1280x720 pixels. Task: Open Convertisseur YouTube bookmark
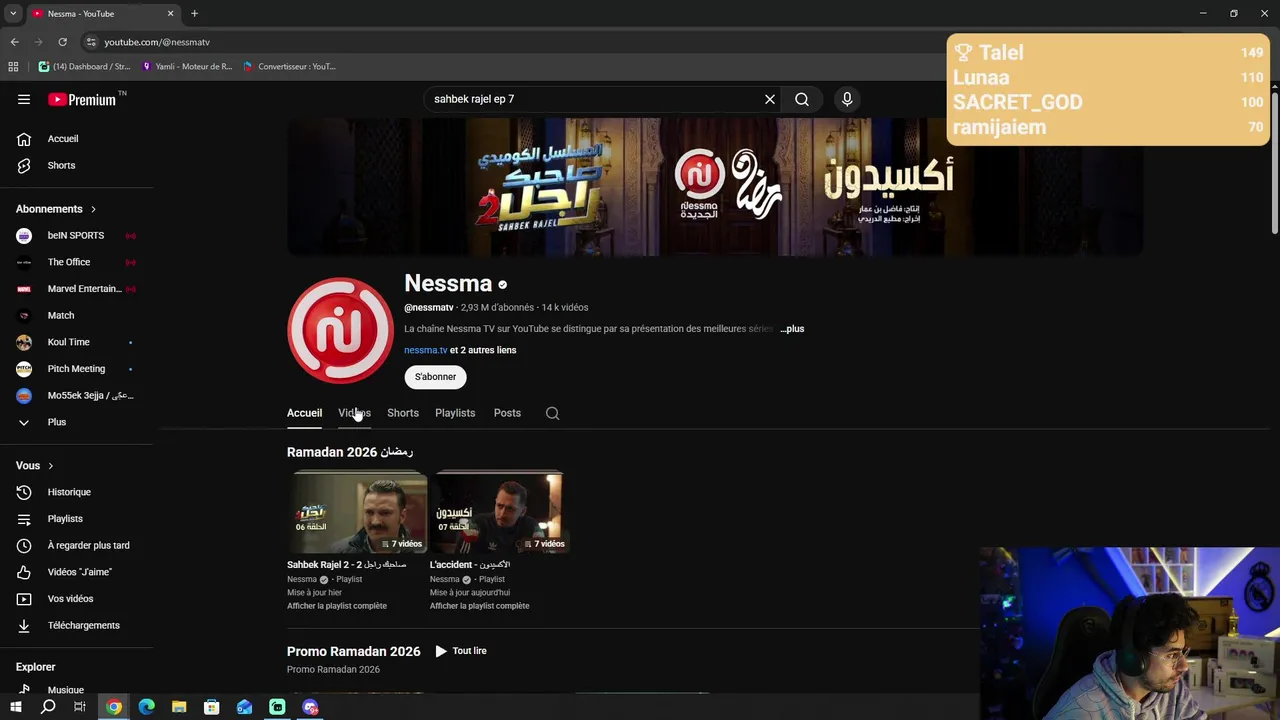[x=289, y=67]
